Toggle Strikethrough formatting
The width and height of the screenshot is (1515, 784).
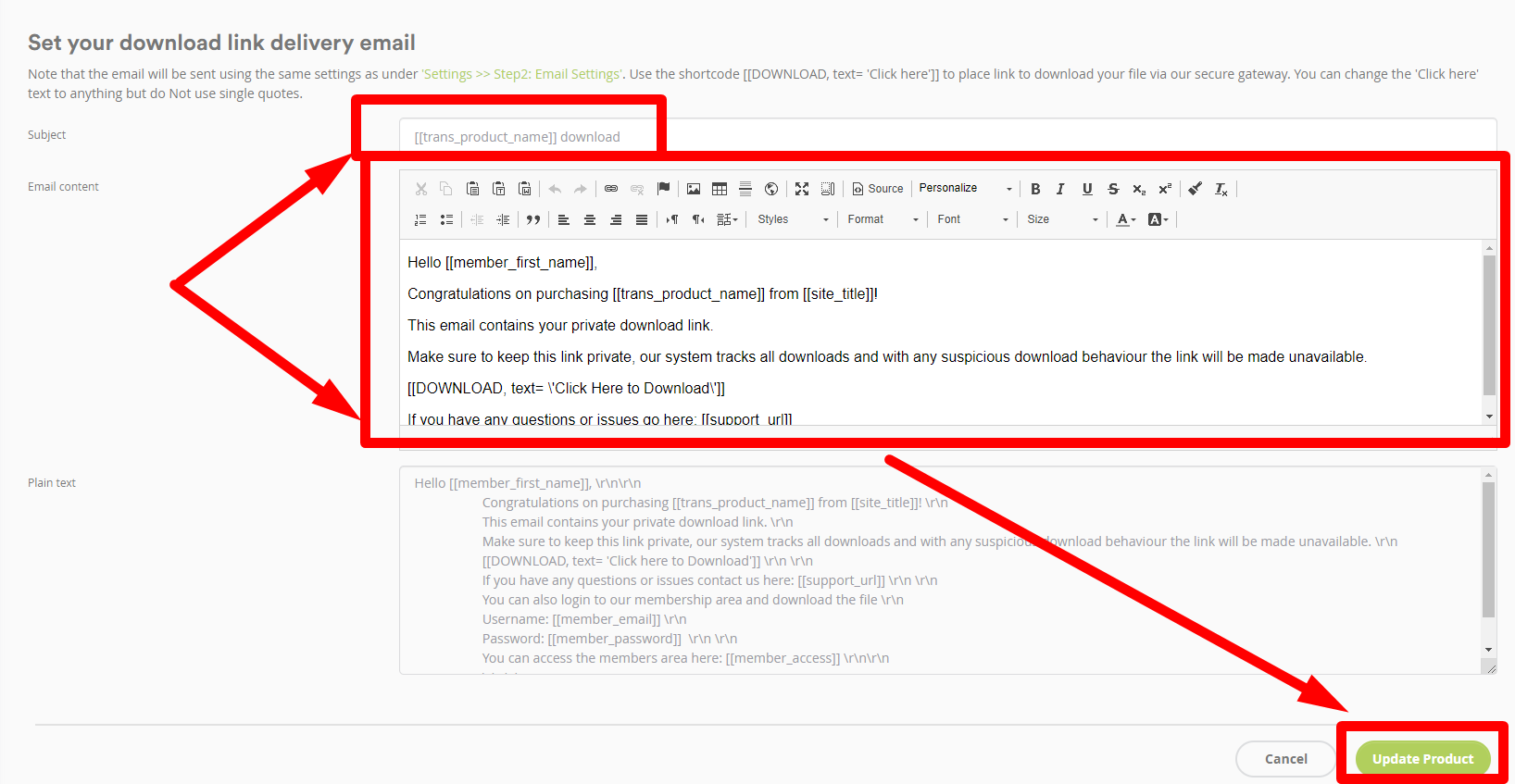[1113, 189]
